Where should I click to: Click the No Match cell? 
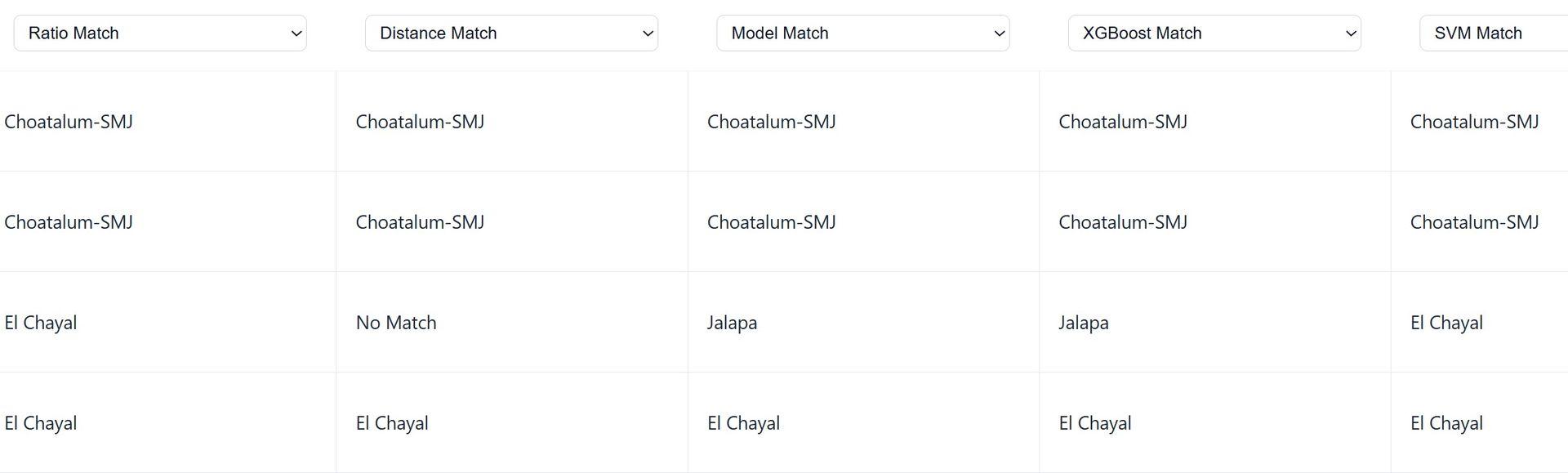[x=396, y=323]
